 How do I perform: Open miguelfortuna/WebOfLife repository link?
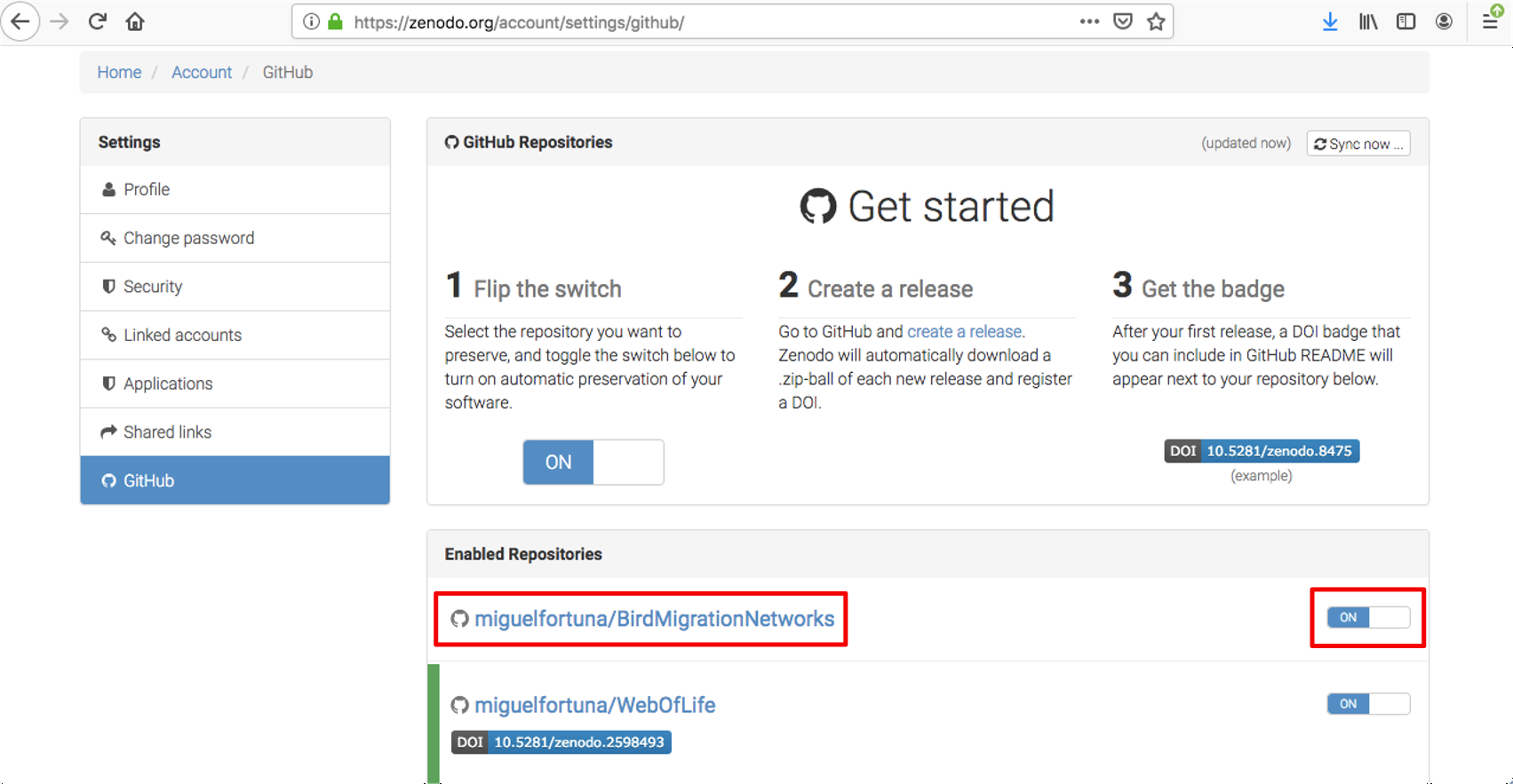(x=594, y=705)
